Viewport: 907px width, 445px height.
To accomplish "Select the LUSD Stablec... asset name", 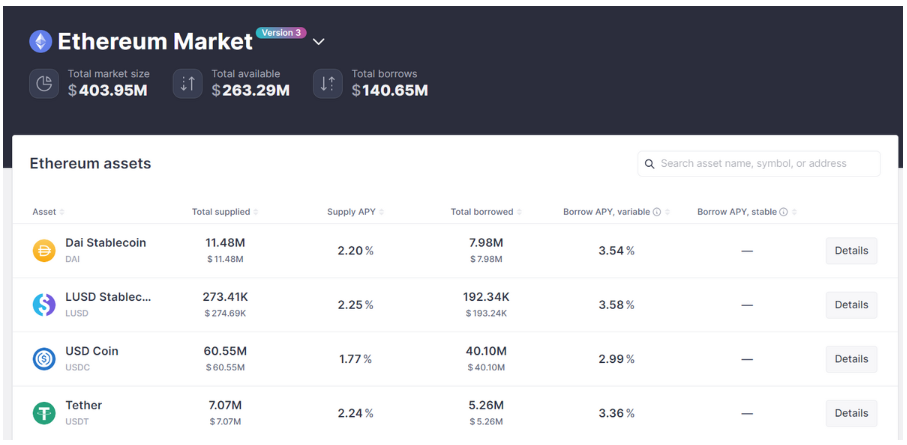I will coord(108,297).
